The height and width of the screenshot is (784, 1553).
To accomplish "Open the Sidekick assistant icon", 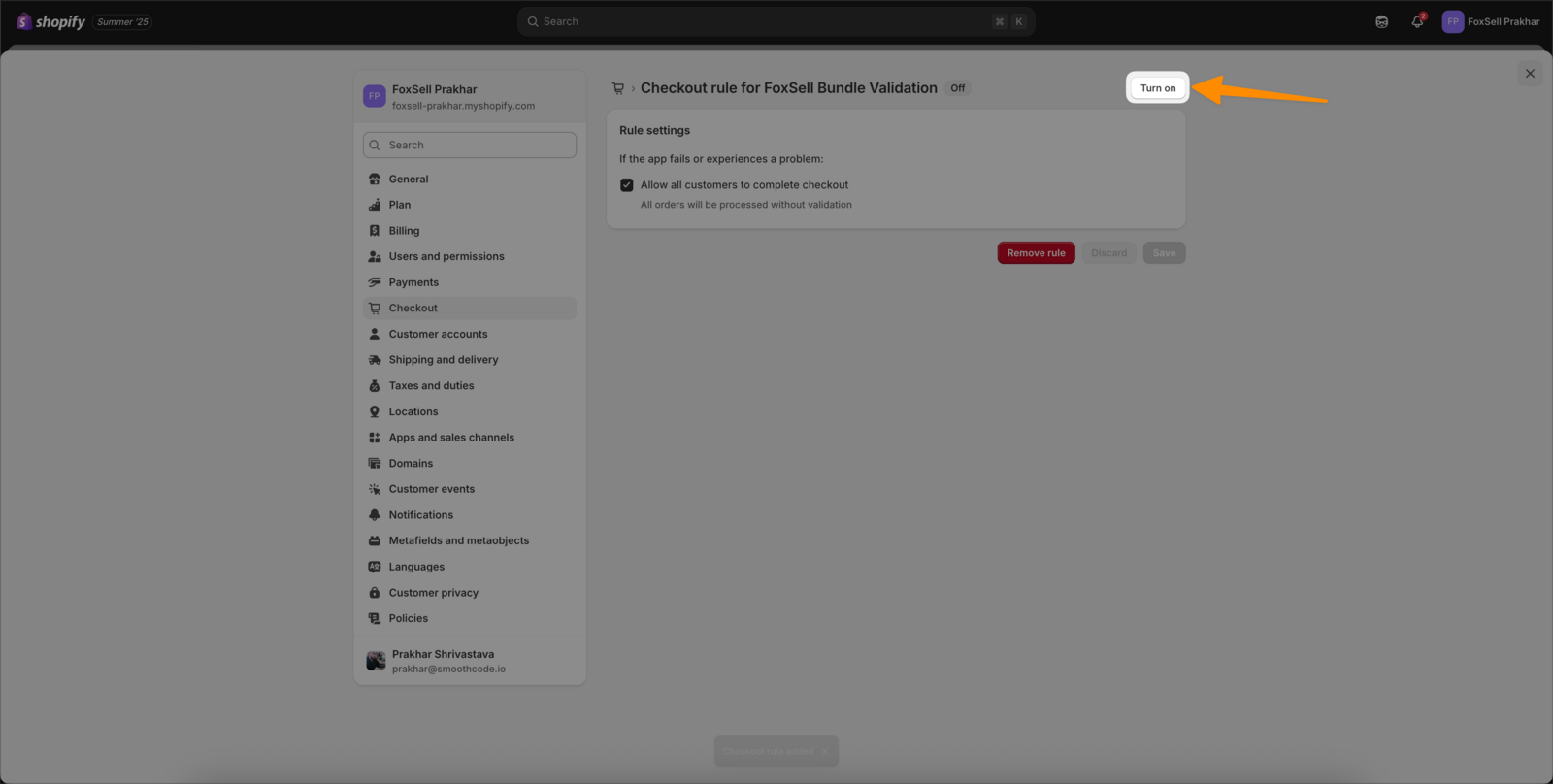I will point(1382,21).
